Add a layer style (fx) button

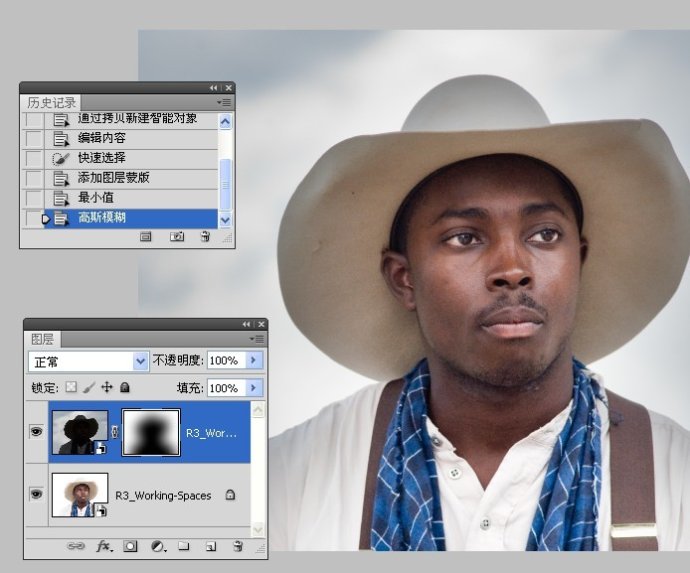[x=104, y=546]
